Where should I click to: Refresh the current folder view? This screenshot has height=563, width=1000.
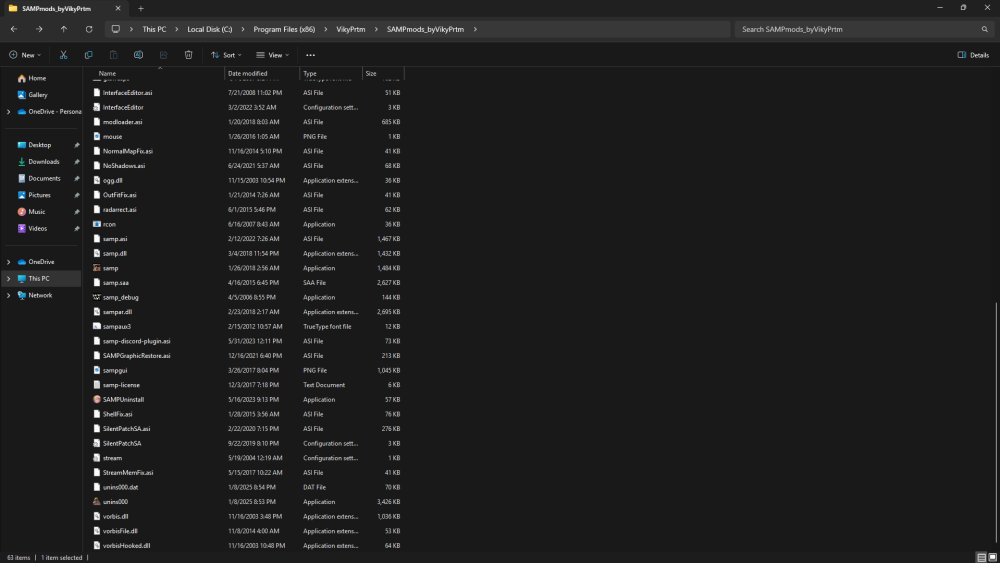coord(89,29)
